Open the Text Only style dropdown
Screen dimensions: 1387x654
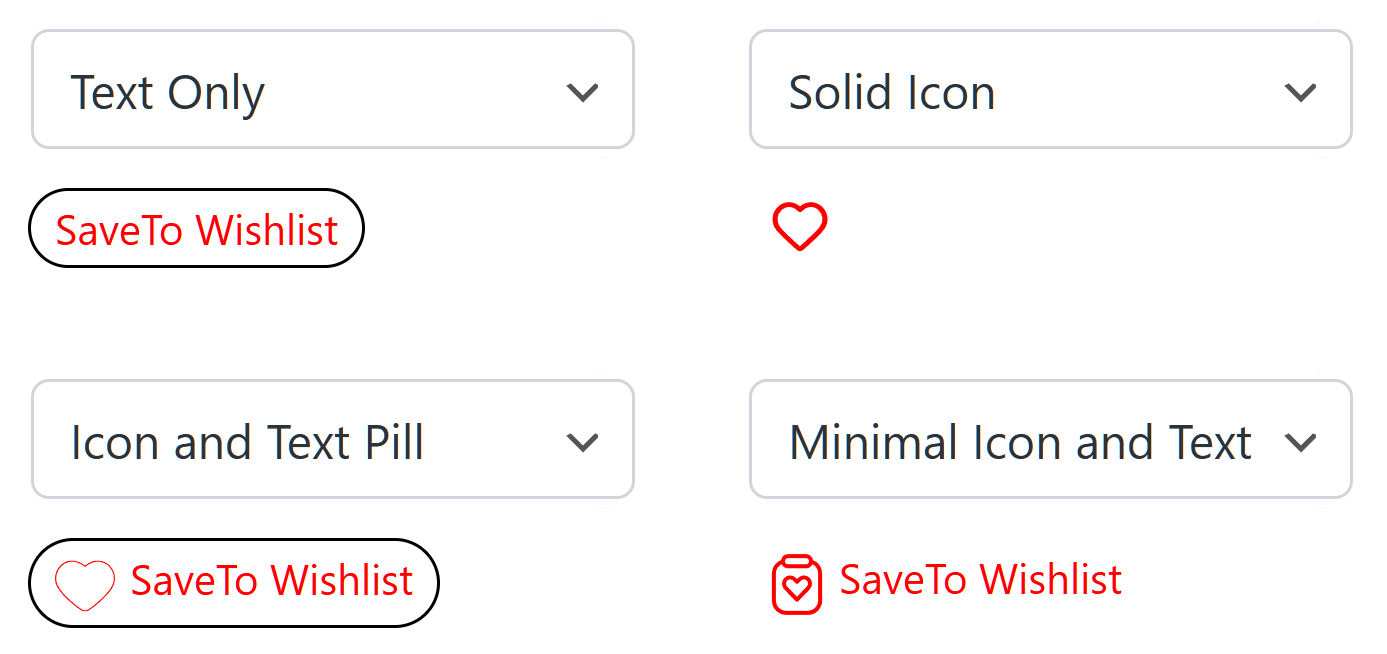coord(333,90)
